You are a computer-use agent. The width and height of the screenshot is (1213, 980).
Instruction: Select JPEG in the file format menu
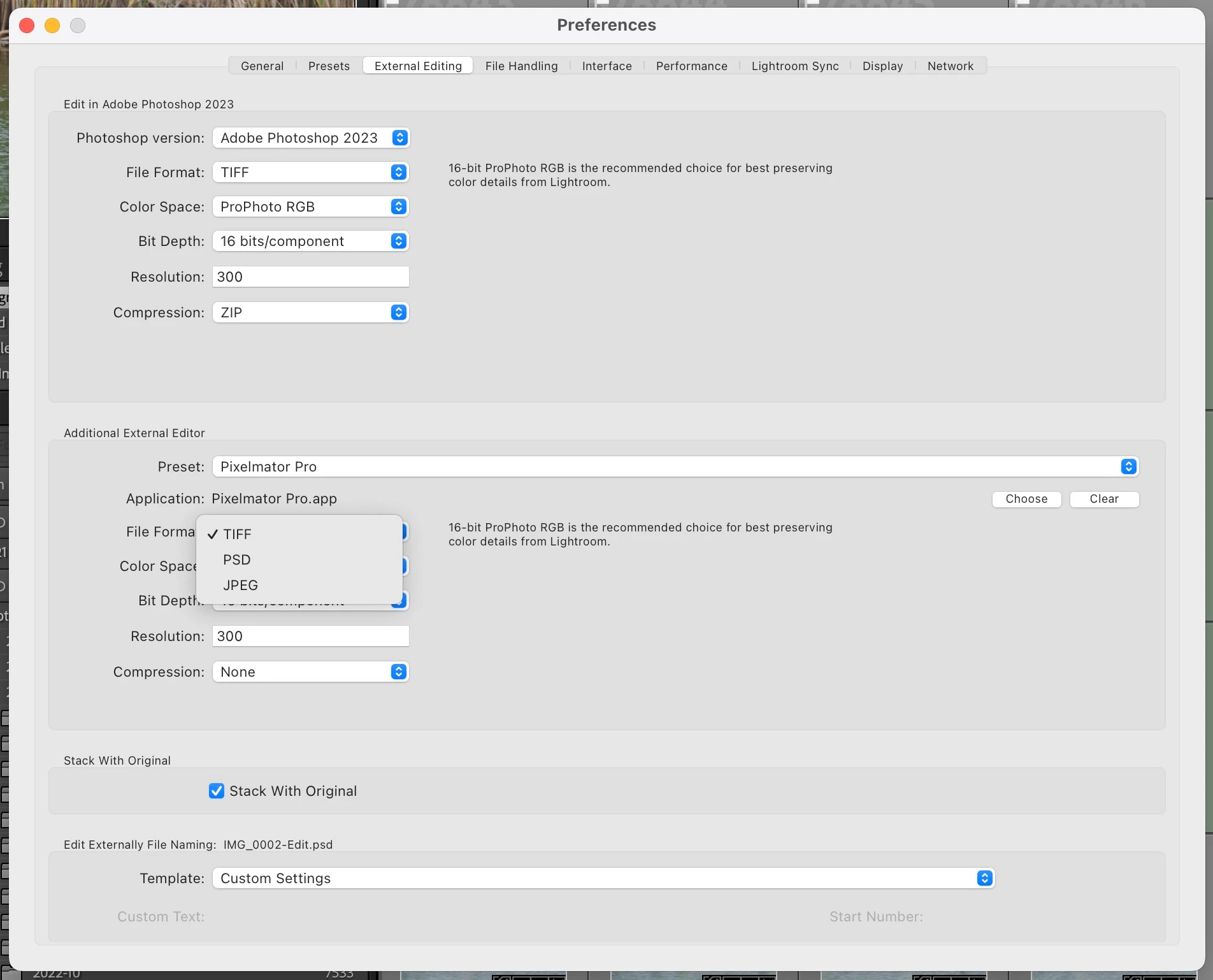[299, 585]
